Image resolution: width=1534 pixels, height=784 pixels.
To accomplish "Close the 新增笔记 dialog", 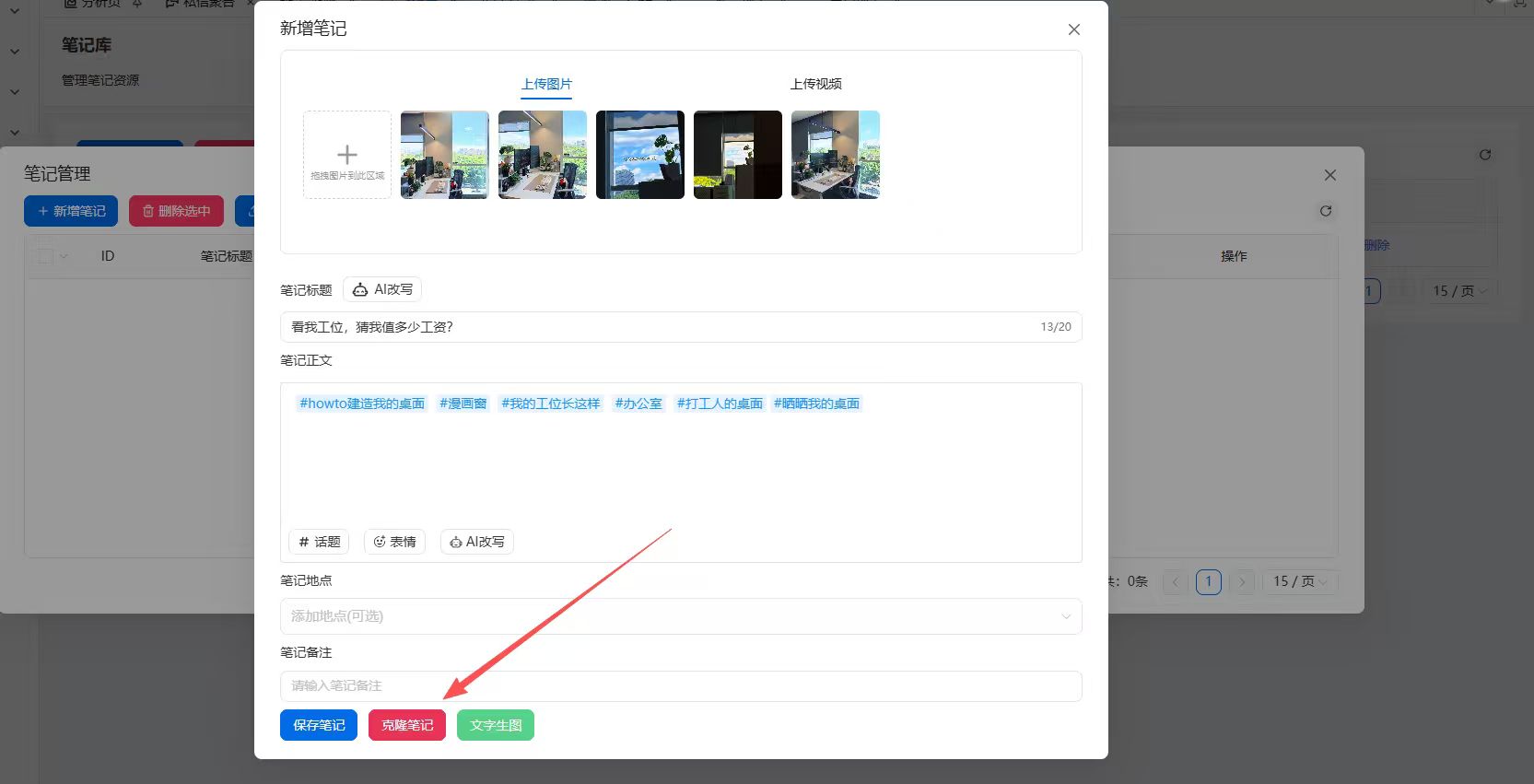I will tap(1073, 29).
